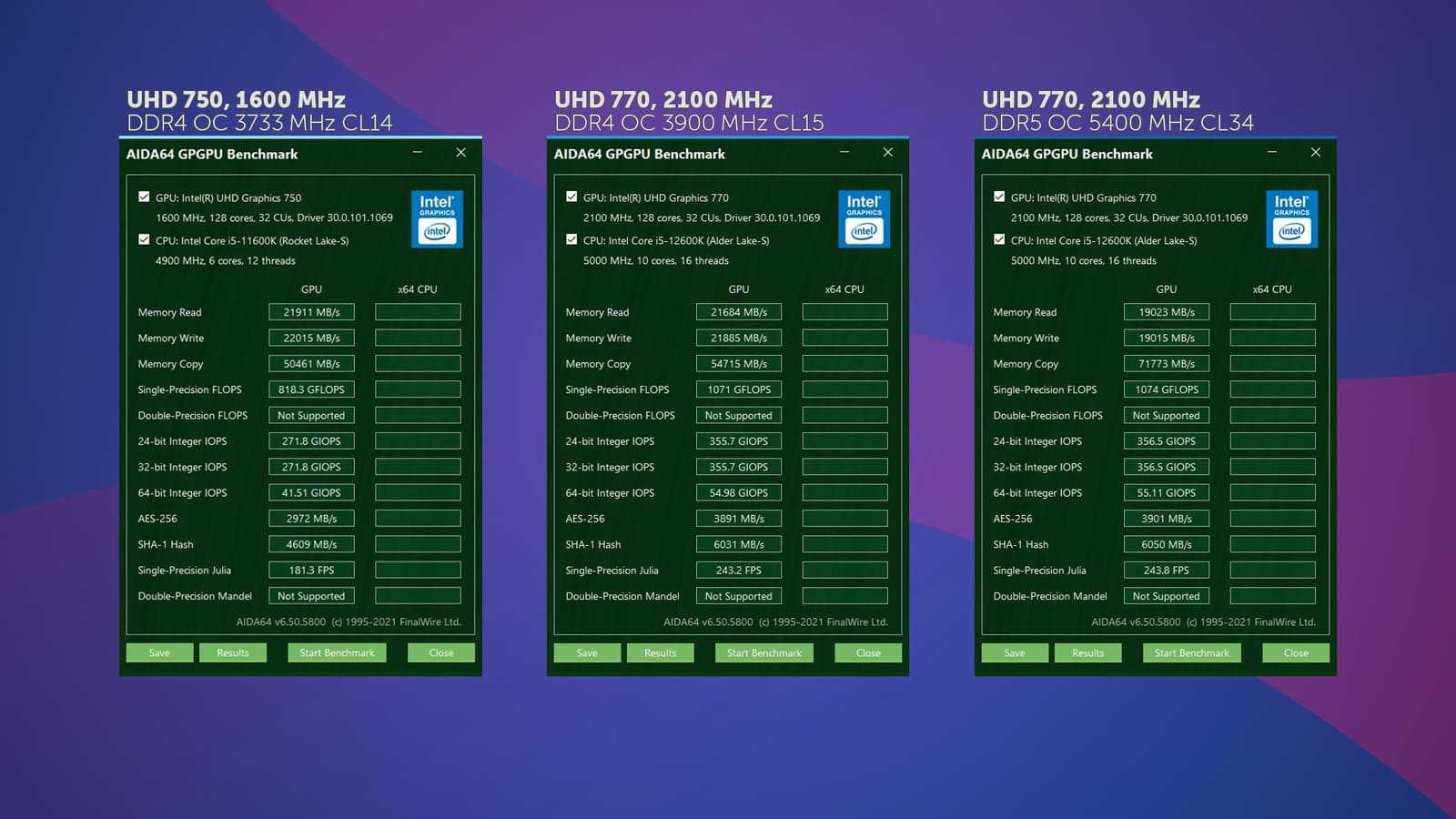The height and width of the screenshot is (819, 1456).
Task: Click heading UHD 750, 1600 MHz
Action: pos(236,99)
